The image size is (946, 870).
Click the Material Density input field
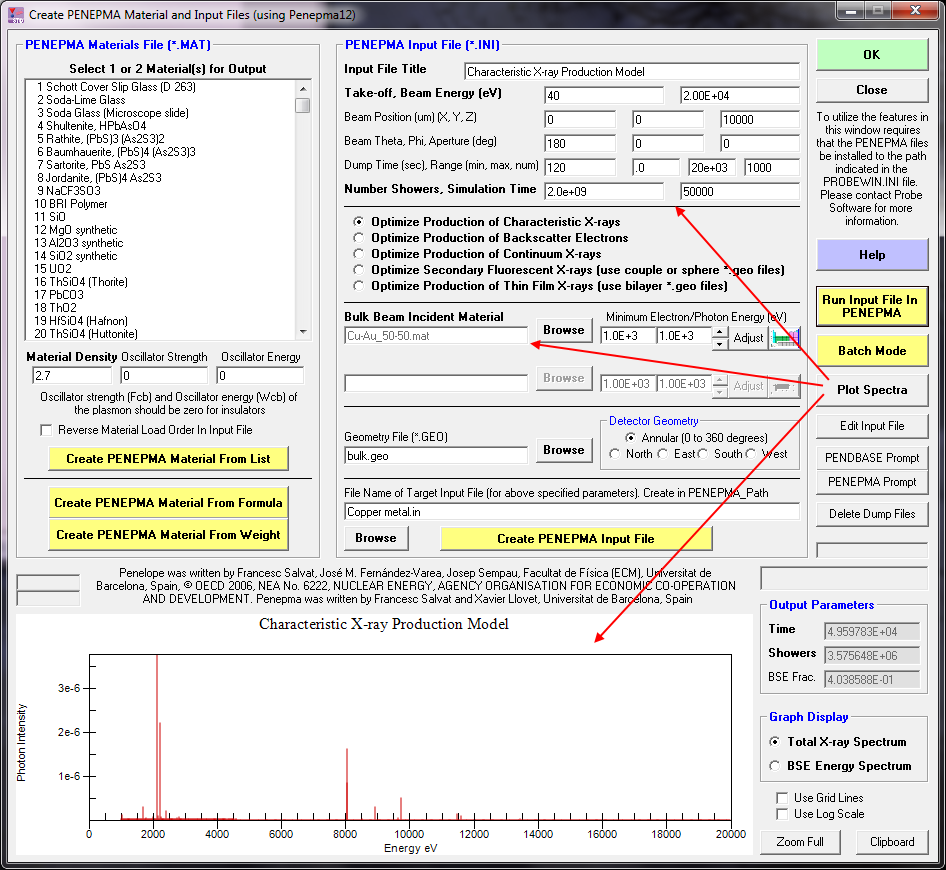[x=70, y=376]
